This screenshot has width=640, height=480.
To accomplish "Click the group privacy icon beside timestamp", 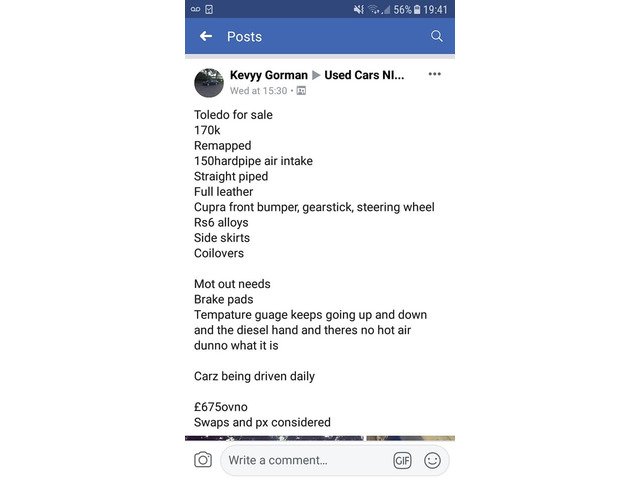I will point(301,91).
